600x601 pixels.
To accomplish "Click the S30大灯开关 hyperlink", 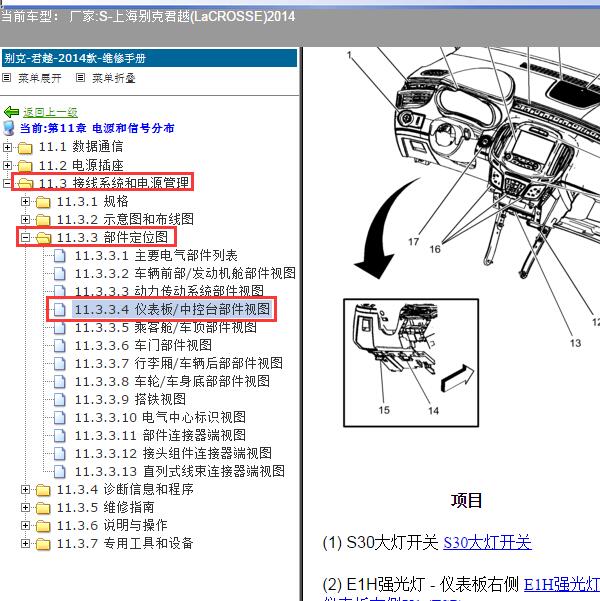I will pyautogui.click(x=487, y=542).
